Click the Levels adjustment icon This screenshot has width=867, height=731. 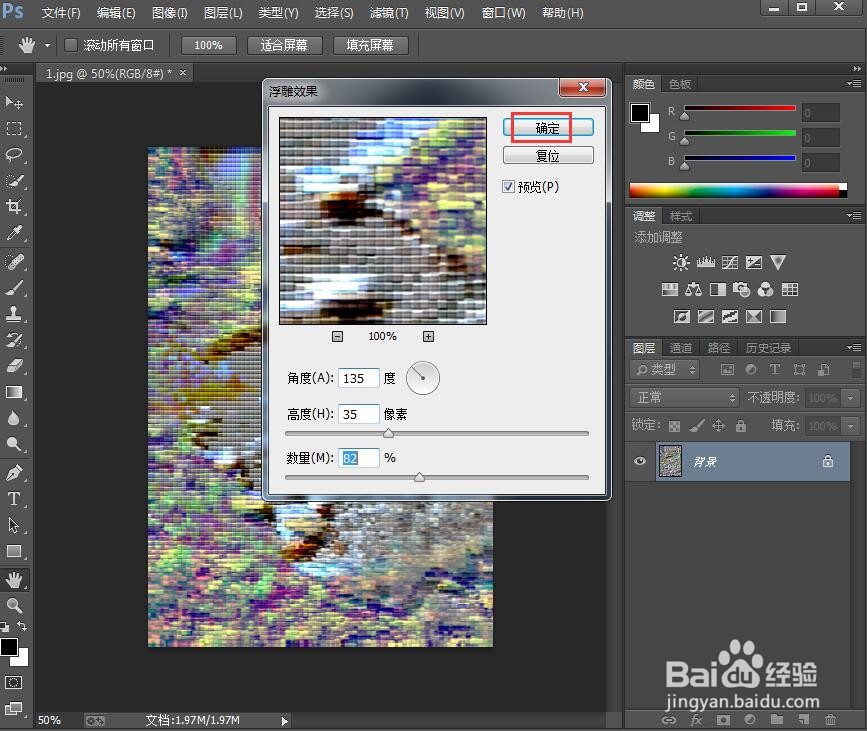(705, 262)
